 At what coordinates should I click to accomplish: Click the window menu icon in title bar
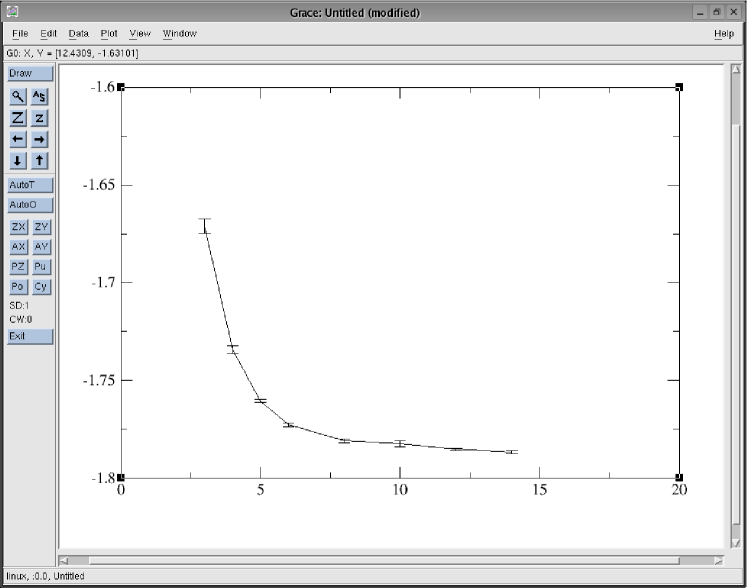point(13,12)
